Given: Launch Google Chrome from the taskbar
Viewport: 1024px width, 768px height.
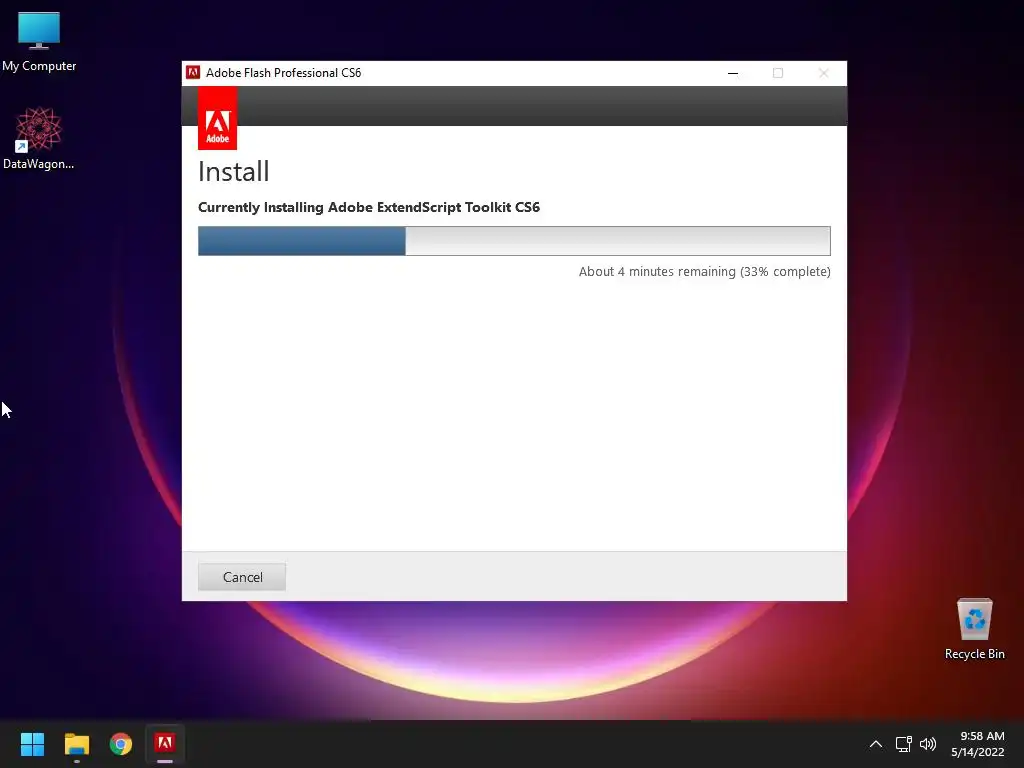Looking at the screenshot, I should point(121,744).
